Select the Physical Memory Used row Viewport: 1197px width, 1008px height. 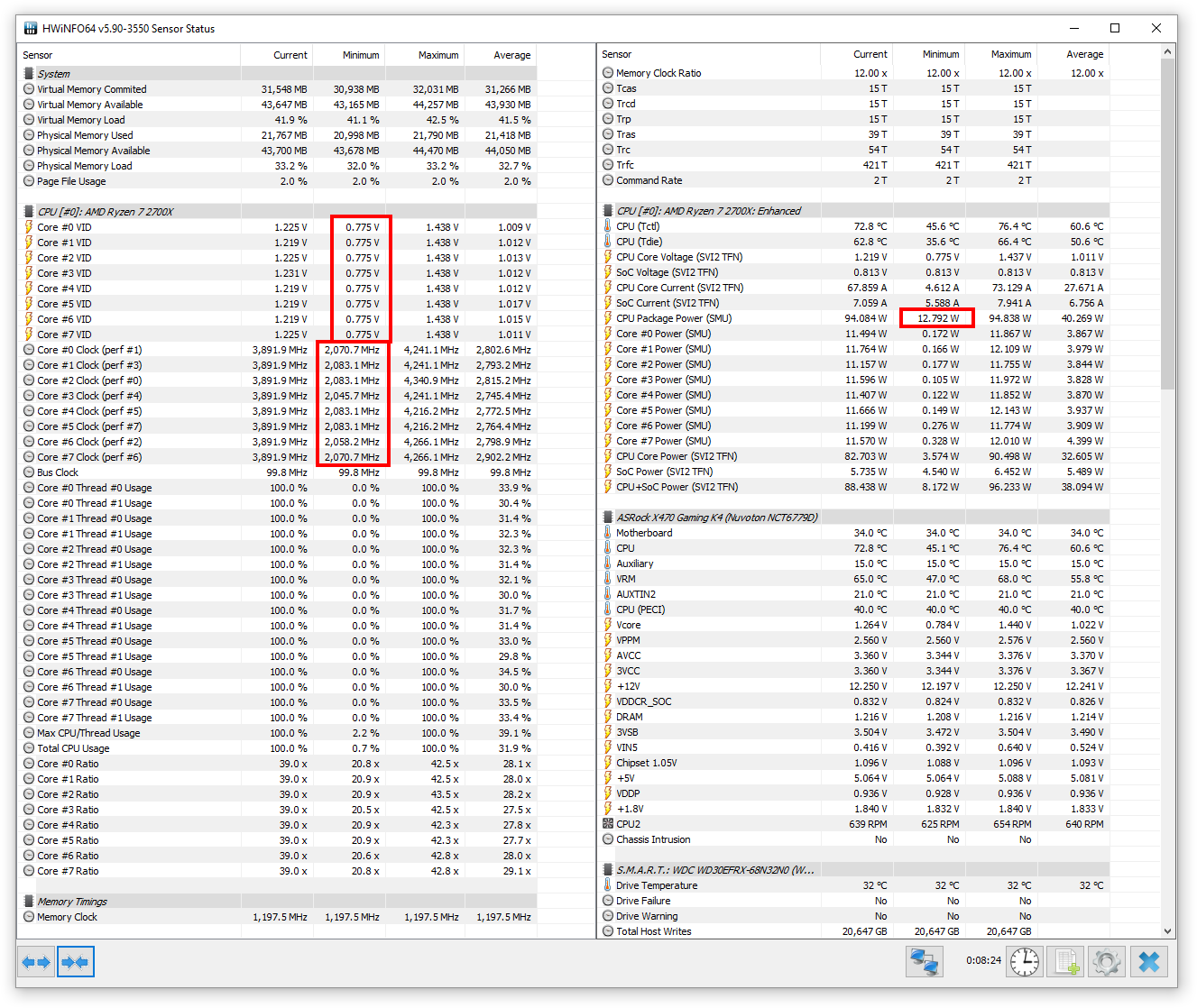click(x=278, y=135)
